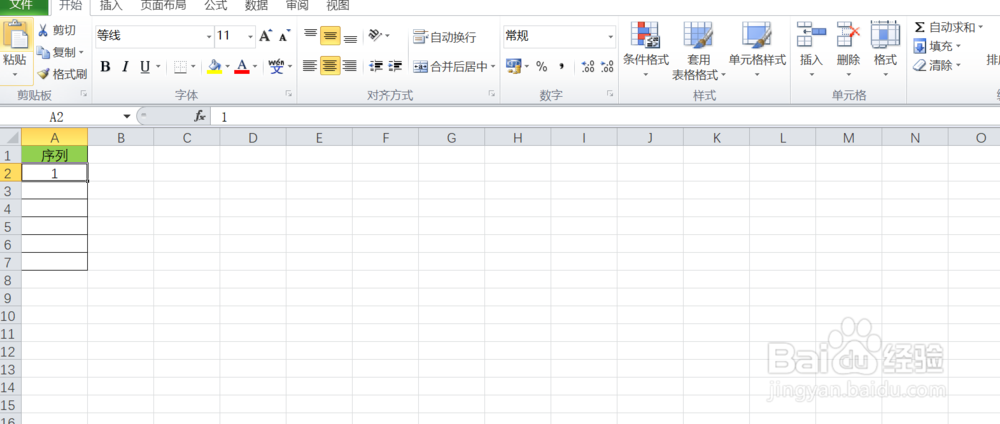
Task: Switch to the Data (数据) tab
Action: tap(256, 6)
